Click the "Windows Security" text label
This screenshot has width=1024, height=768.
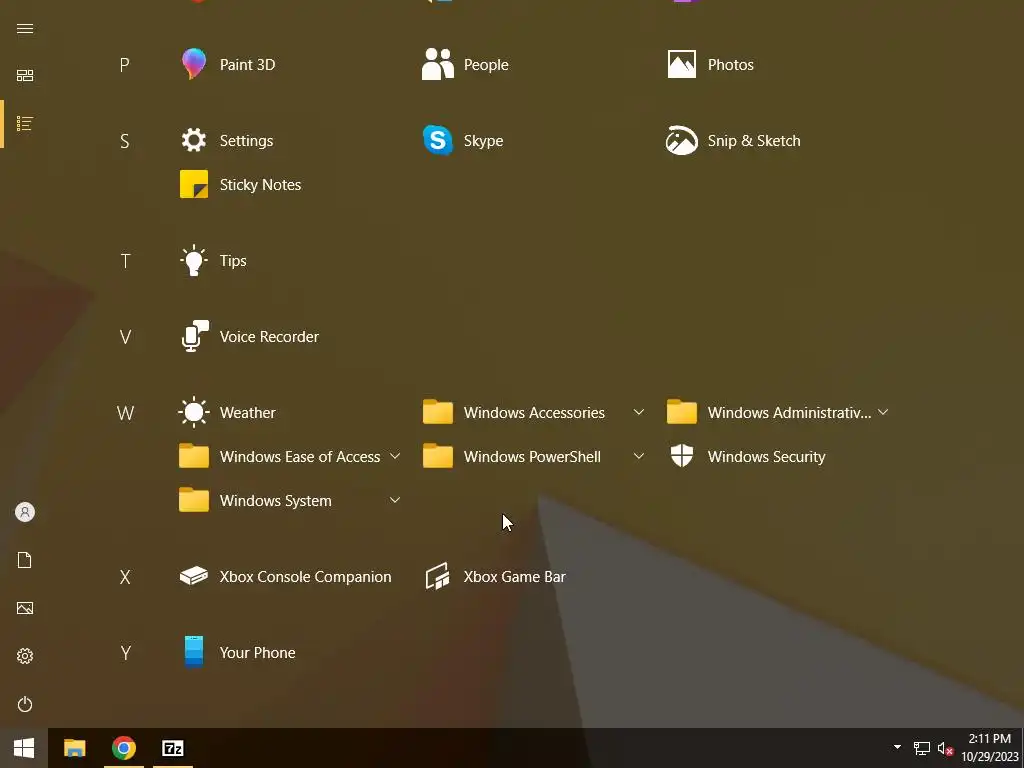(x=766, y=456)
